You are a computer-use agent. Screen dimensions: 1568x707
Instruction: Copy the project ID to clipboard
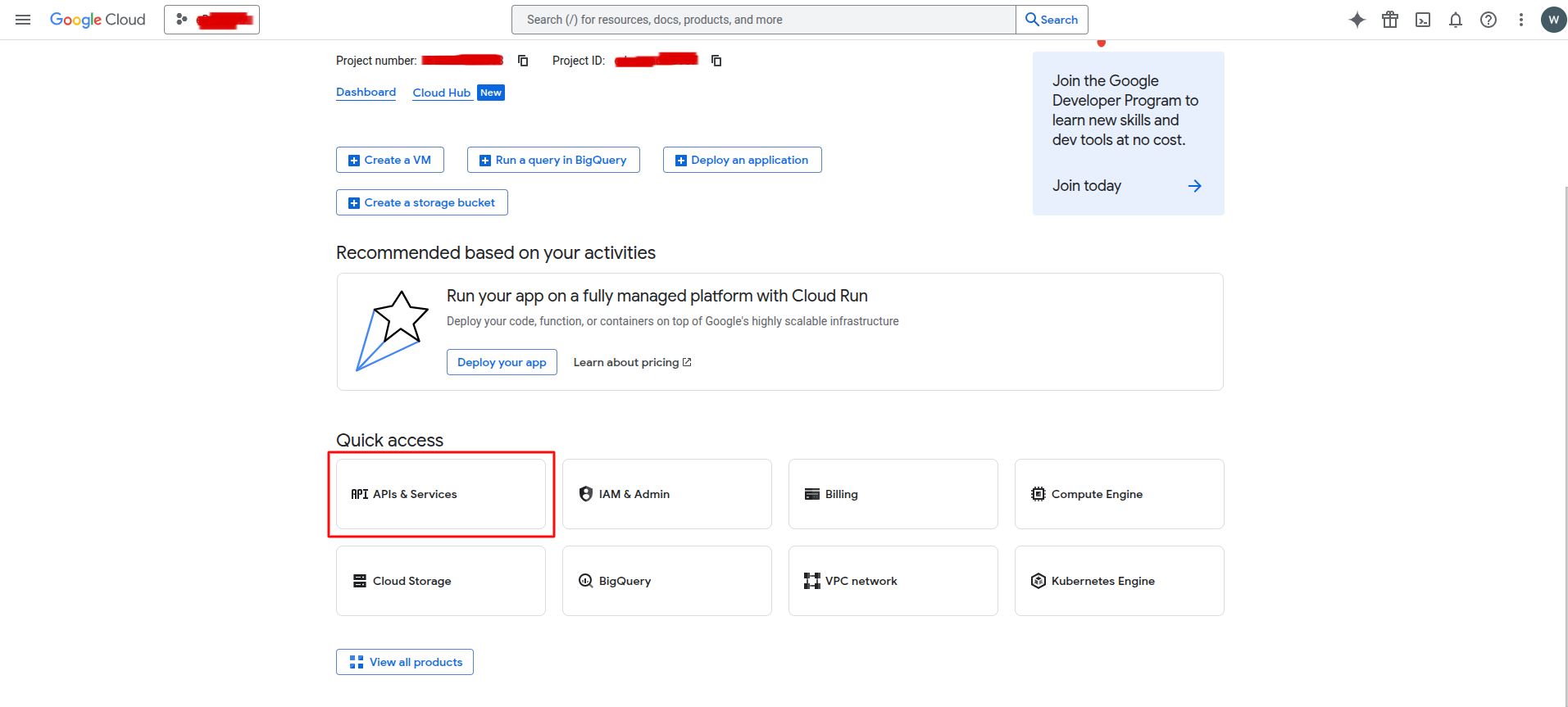[716, 61]
